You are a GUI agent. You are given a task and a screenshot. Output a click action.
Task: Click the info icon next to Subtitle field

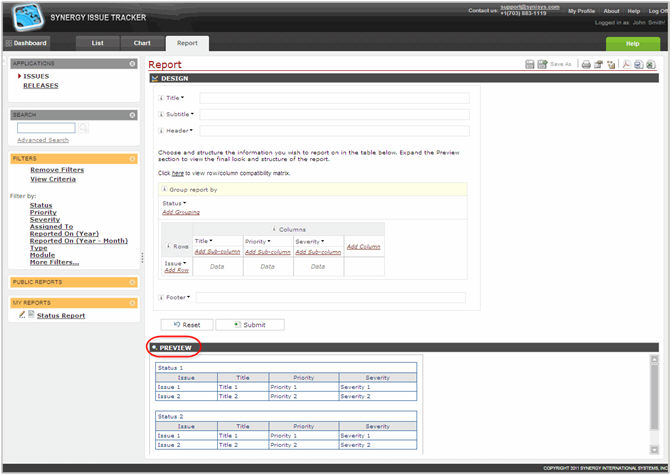(x=162, y=114)
